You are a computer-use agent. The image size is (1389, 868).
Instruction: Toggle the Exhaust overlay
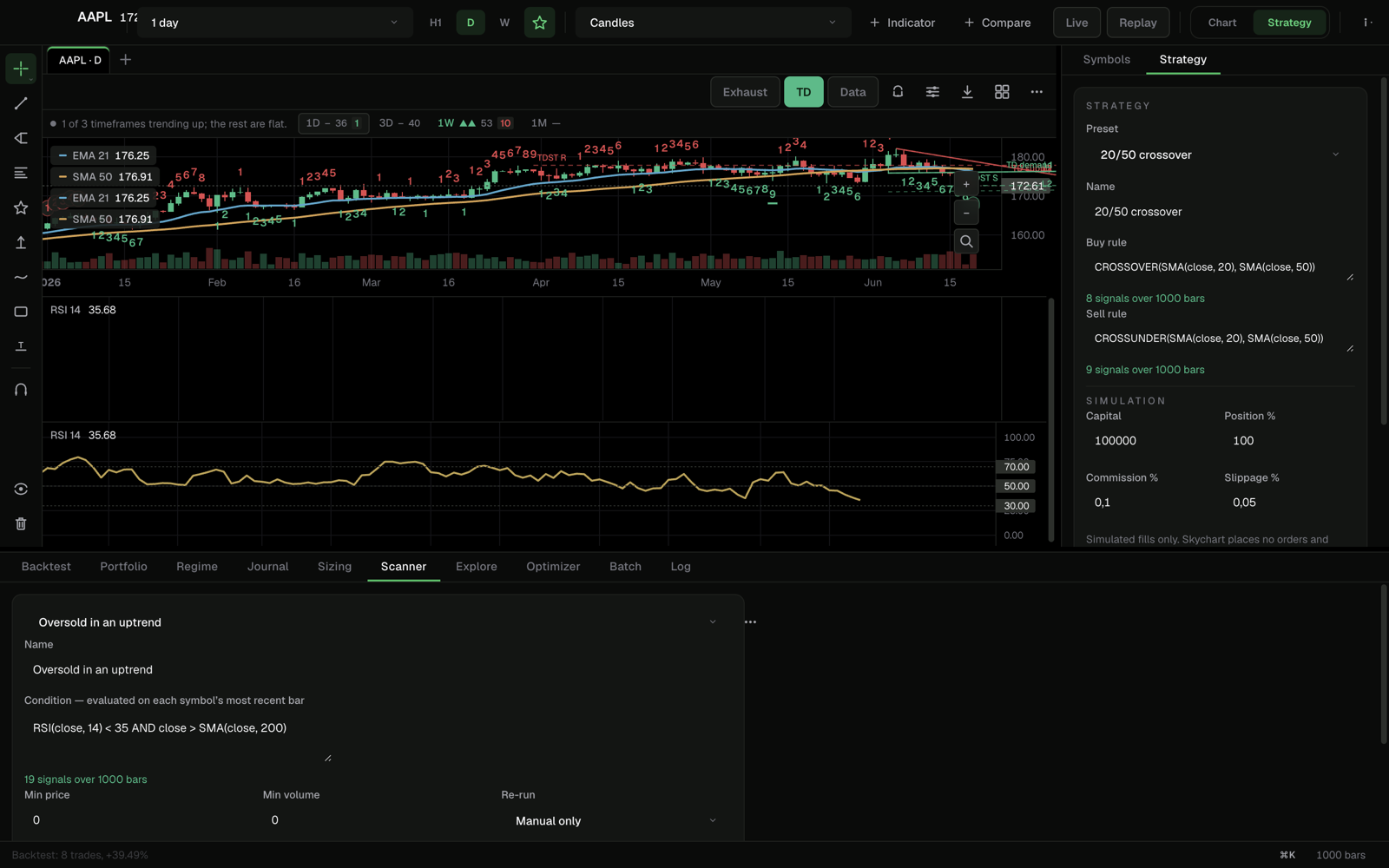tap(745, 92)
